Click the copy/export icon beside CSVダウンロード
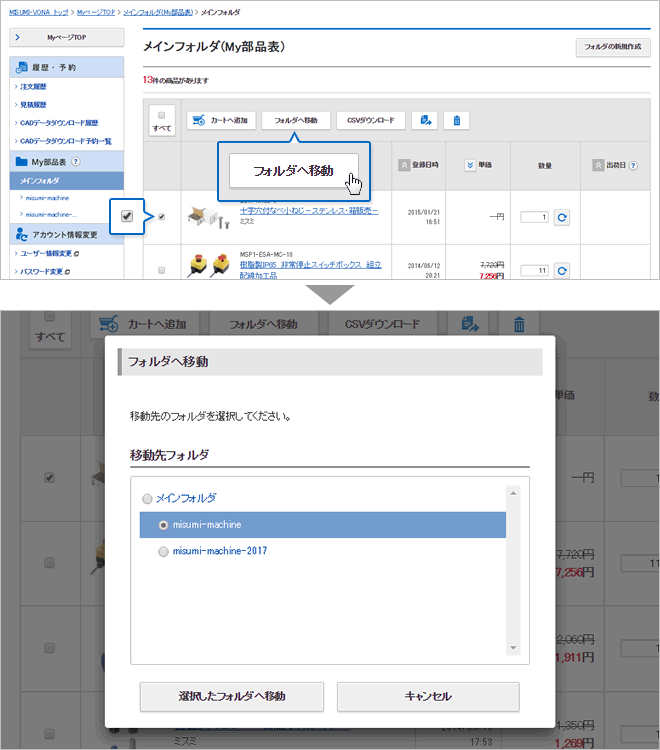Viewport: 660px width, 750px height. point(425,120)
